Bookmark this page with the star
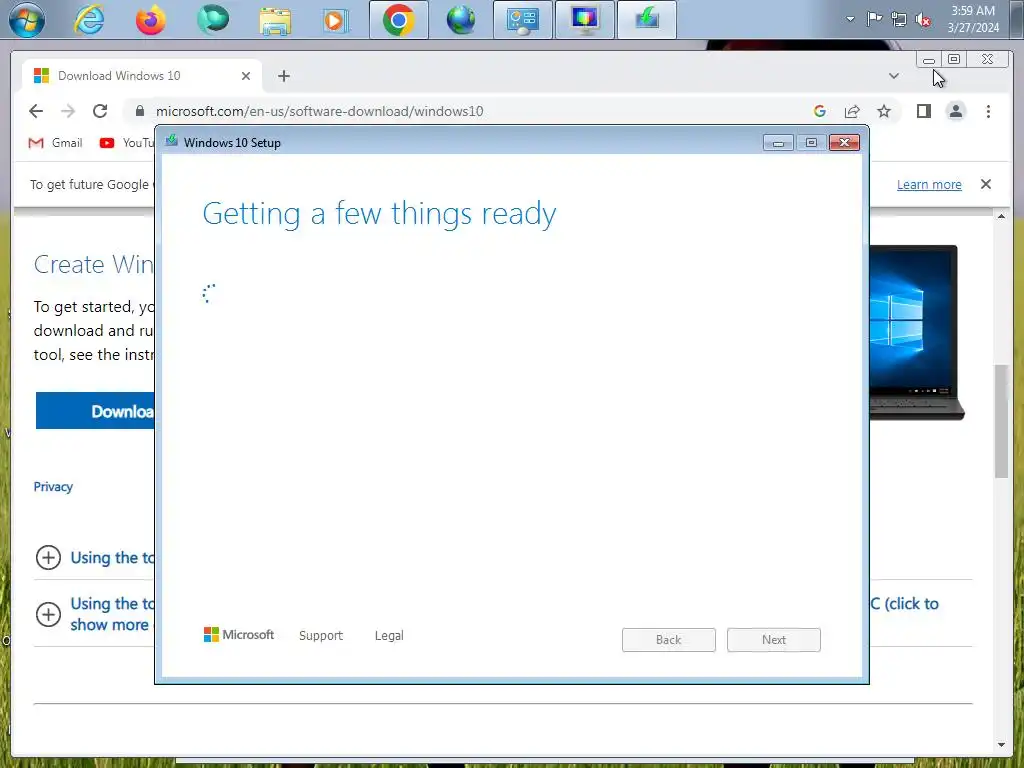1024x768 pixels. [884, 111]
